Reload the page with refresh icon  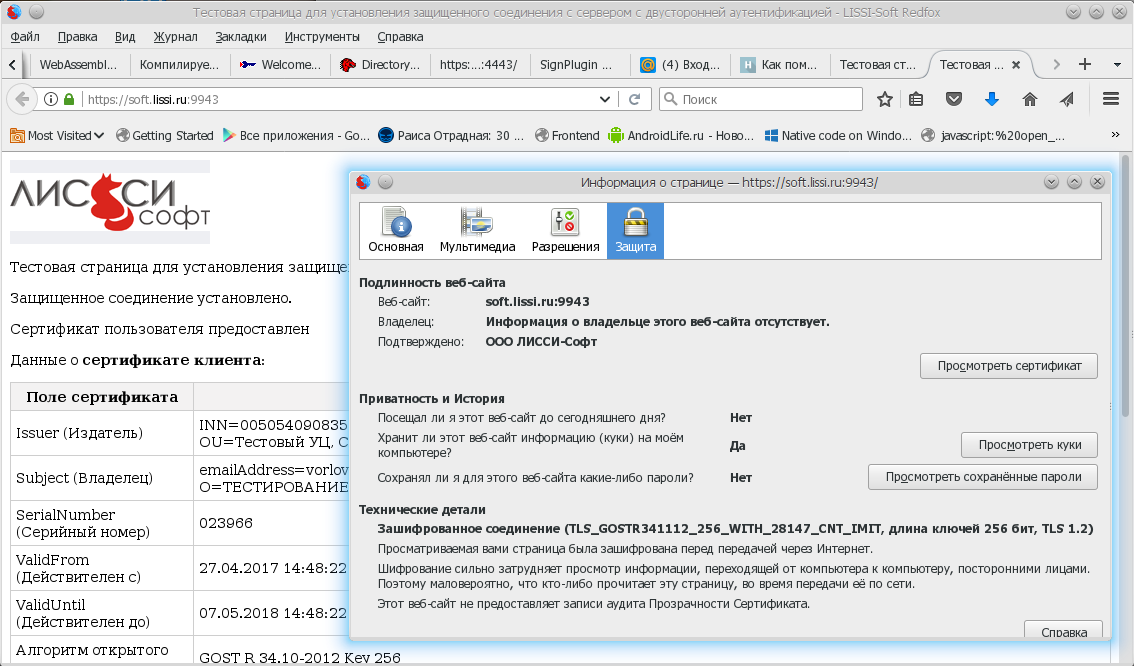(x=633, y=99)
